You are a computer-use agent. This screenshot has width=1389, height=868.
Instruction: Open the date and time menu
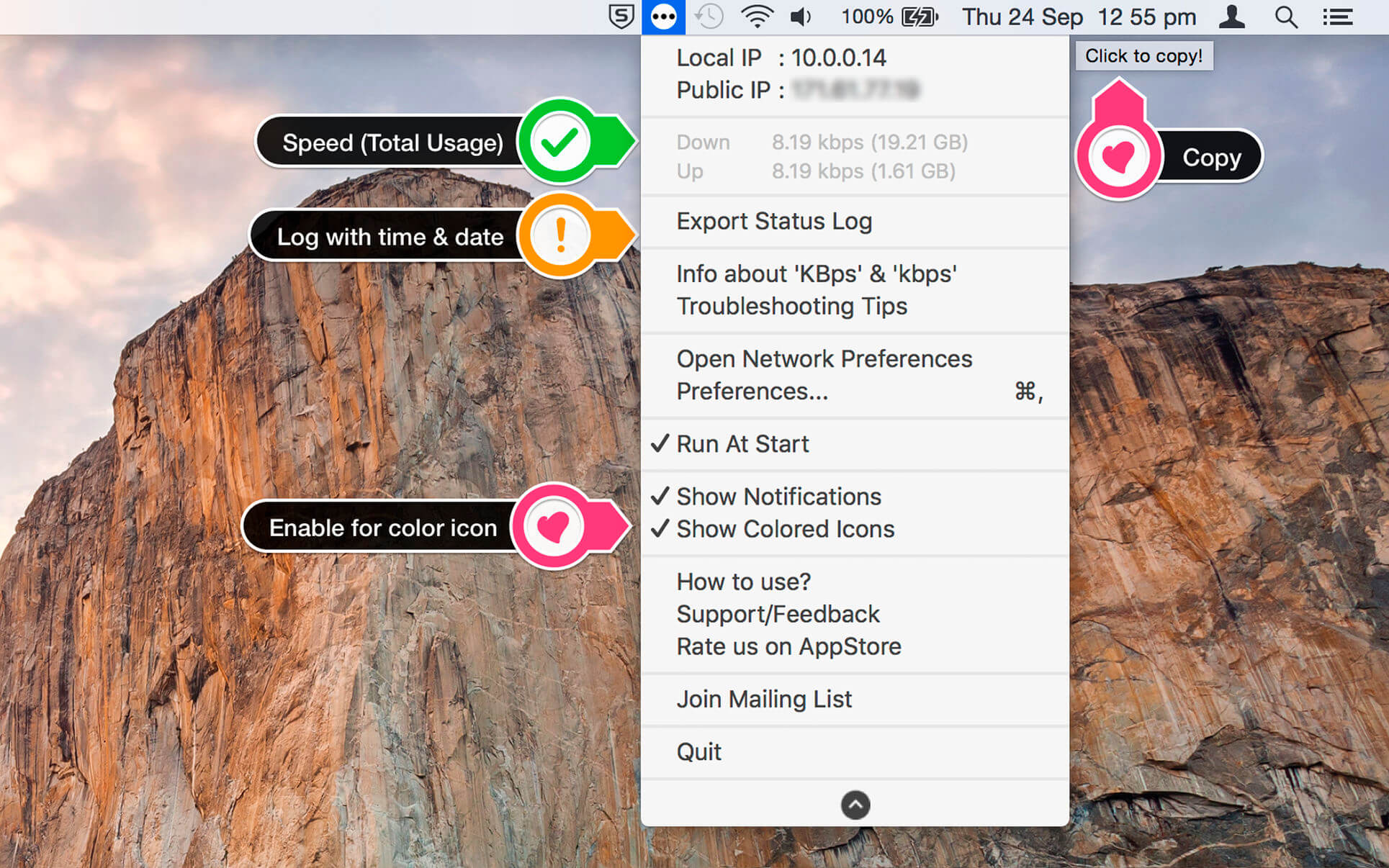coord(1079,17)
